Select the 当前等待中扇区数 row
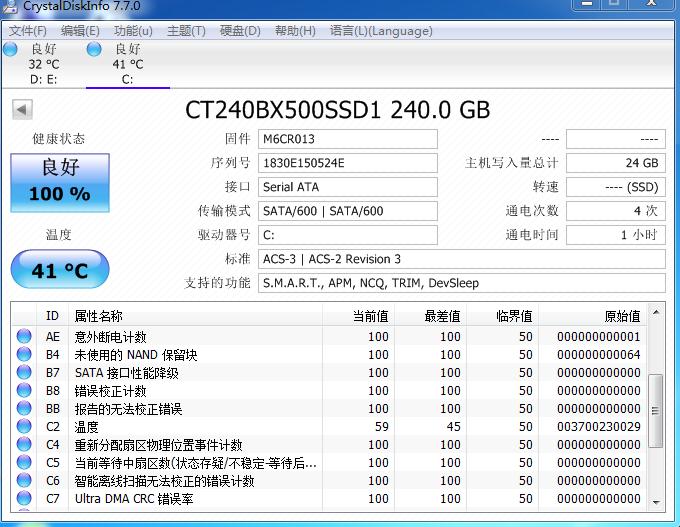 click(329, 462)
